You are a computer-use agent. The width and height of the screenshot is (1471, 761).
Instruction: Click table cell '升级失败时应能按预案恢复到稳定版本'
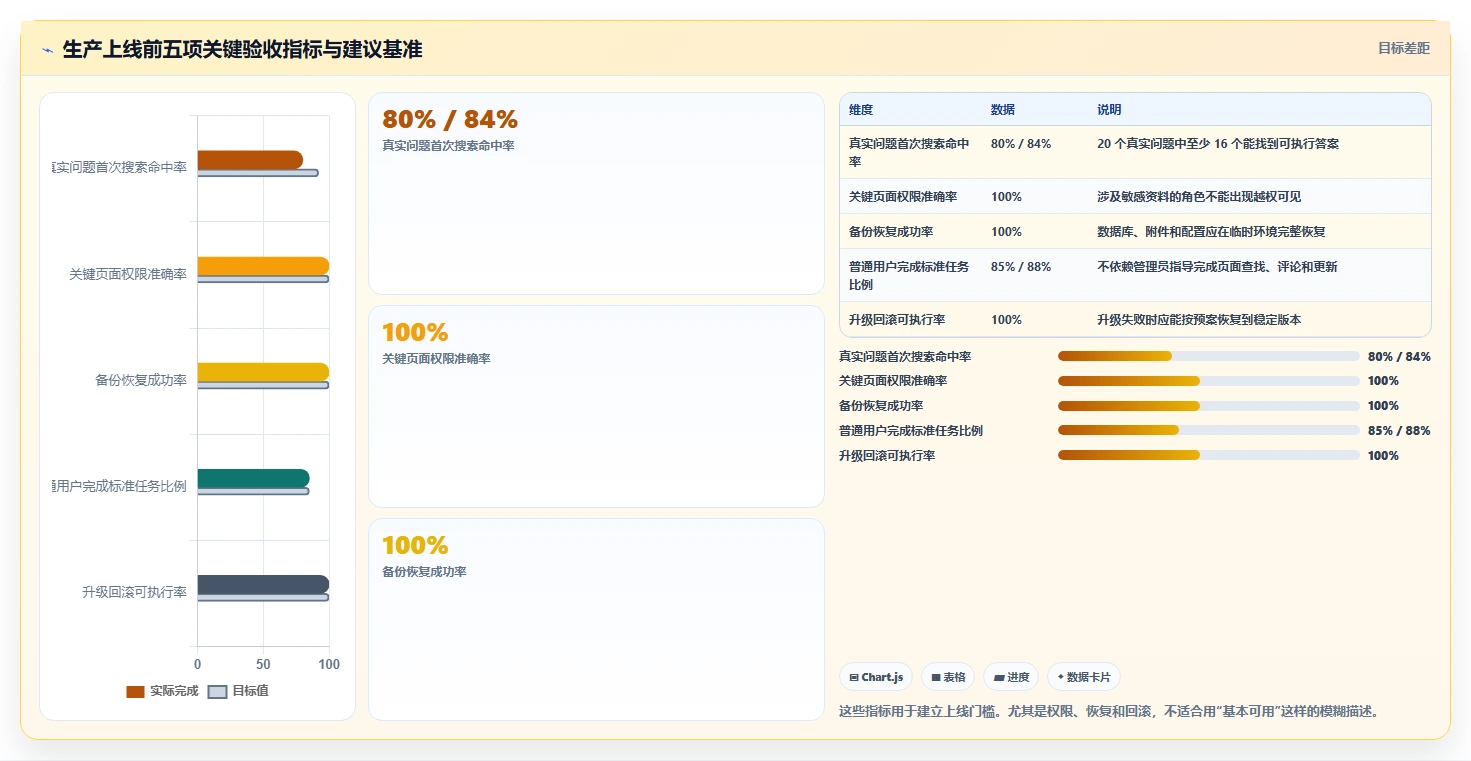pyautogui.click(x=1199, y=320)
